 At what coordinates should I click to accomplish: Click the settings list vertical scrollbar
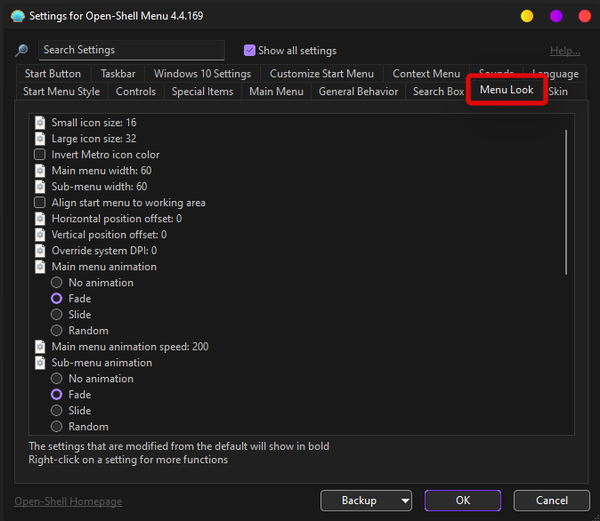click(x=566, y=200)
